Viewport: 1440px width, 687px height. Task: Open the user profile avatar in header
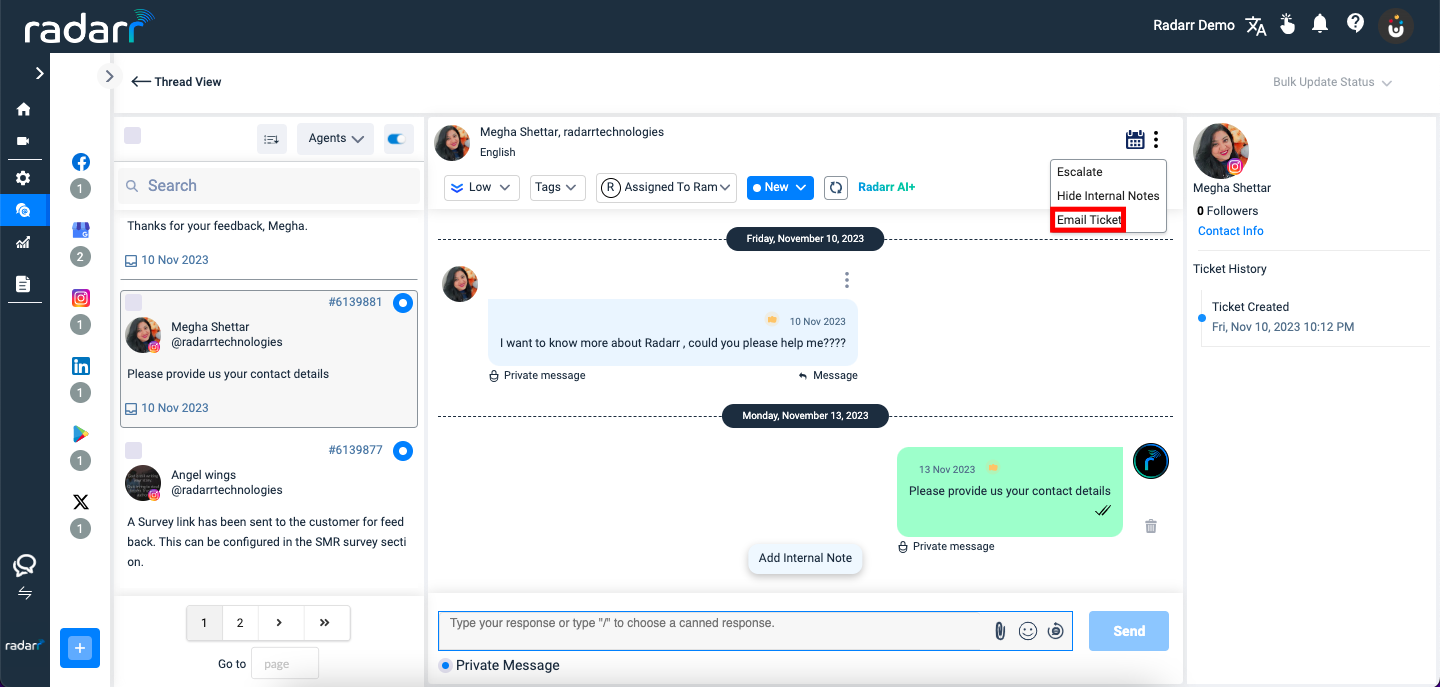point(1396,26)
